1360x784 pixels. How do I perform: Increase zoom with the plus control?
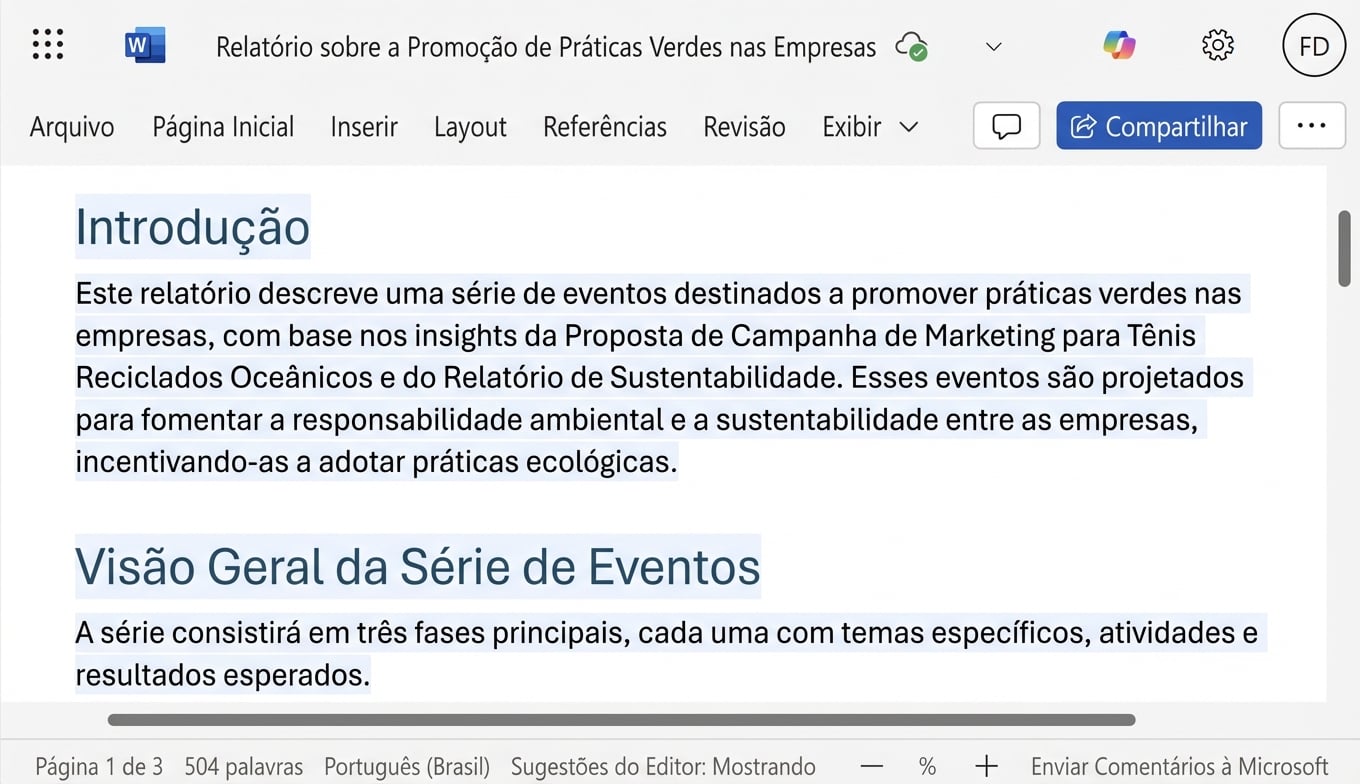985,766
